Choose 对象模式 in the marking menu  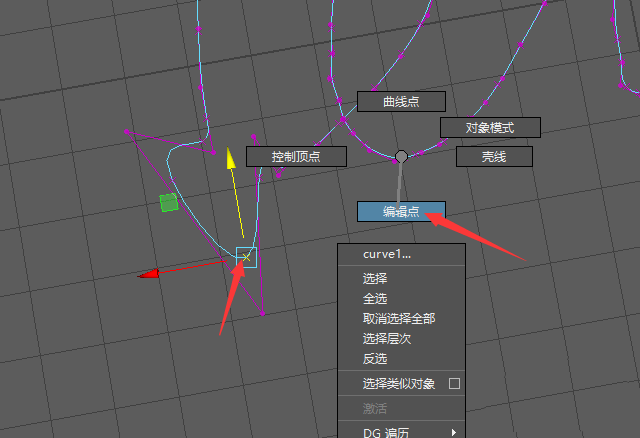click(x=490, y=128)
